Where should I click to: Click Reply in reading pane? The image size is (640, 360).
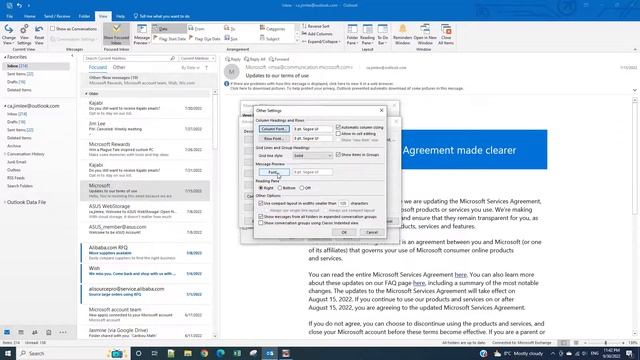point(233,60)
